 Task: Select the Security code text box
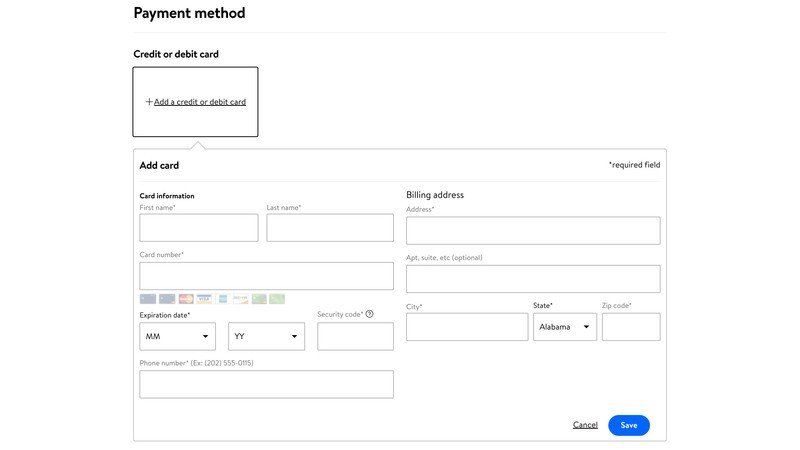click(355, 336)
